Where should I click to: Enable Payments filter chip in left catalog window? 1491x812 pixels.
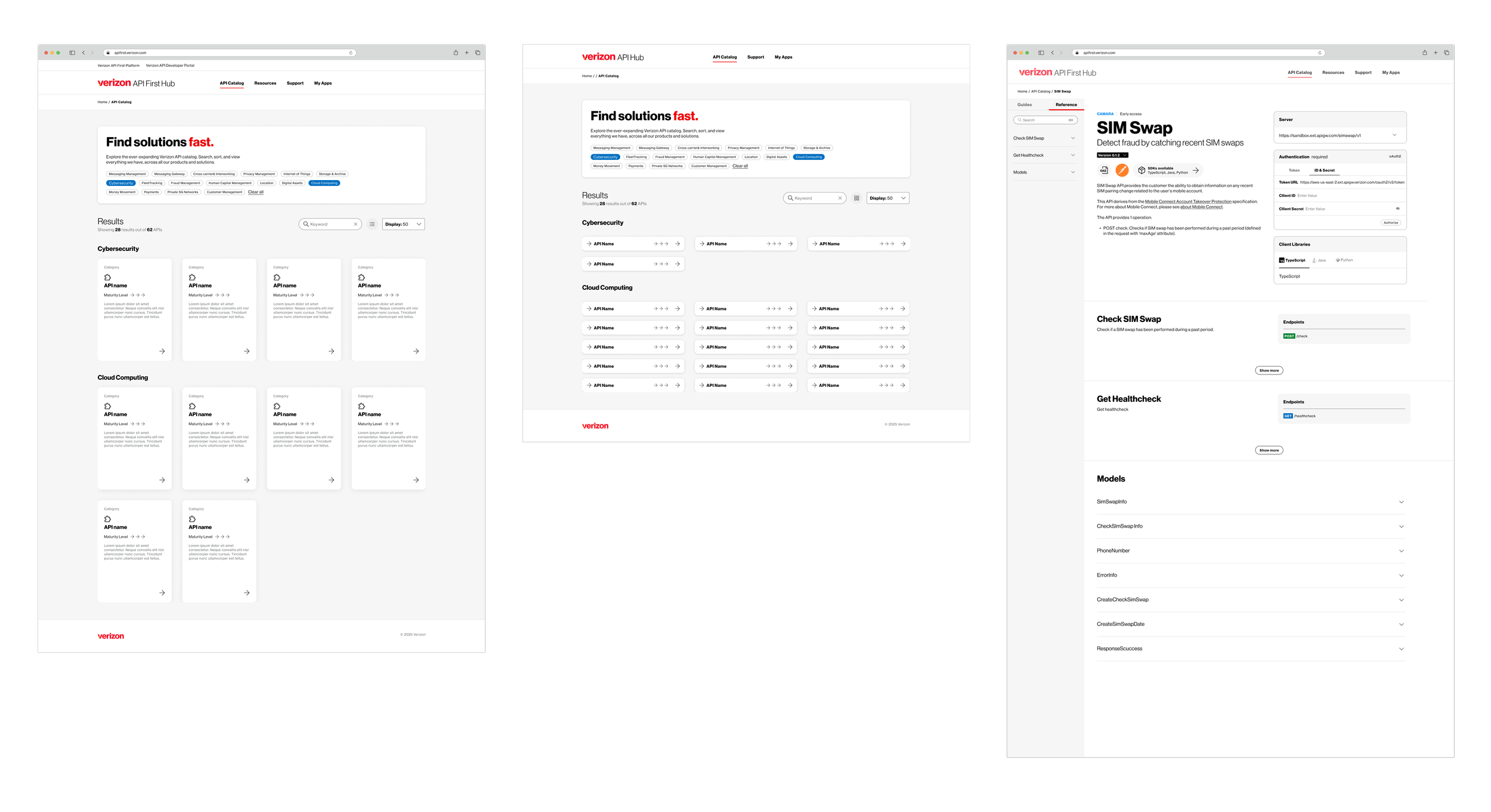(151, 192)
